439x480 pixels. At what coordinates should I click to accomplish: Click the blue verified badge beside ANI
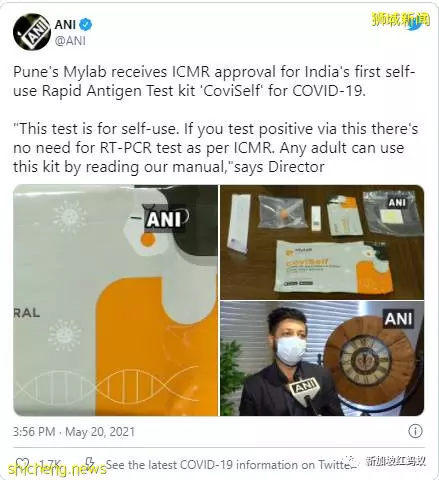click(87, 24)
